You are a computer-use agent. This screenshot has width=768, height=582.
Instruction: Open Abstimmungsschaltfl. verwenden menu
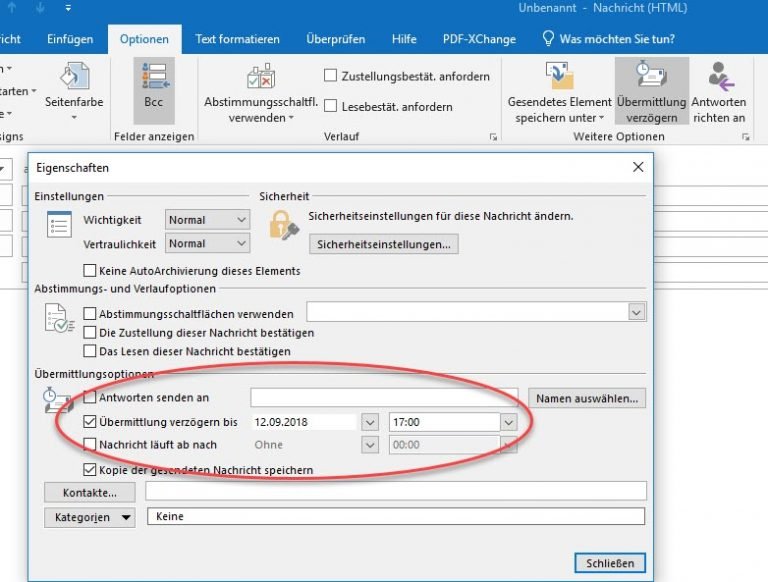pos(261,93)
